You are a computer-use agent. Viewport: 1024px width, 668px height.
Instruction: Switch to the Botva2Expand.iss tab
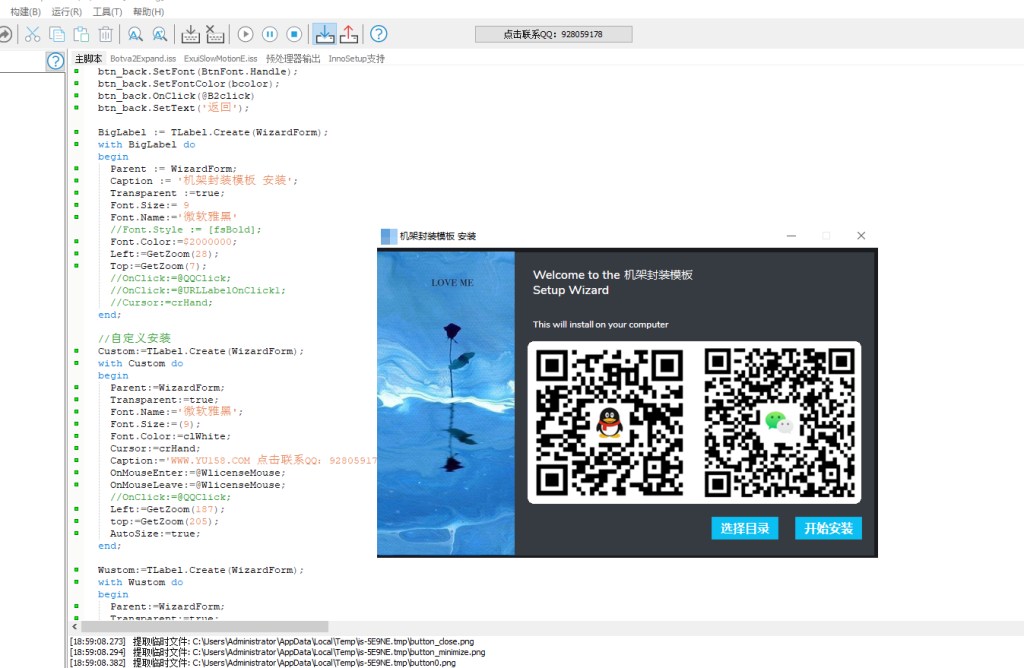coord(143,59)
